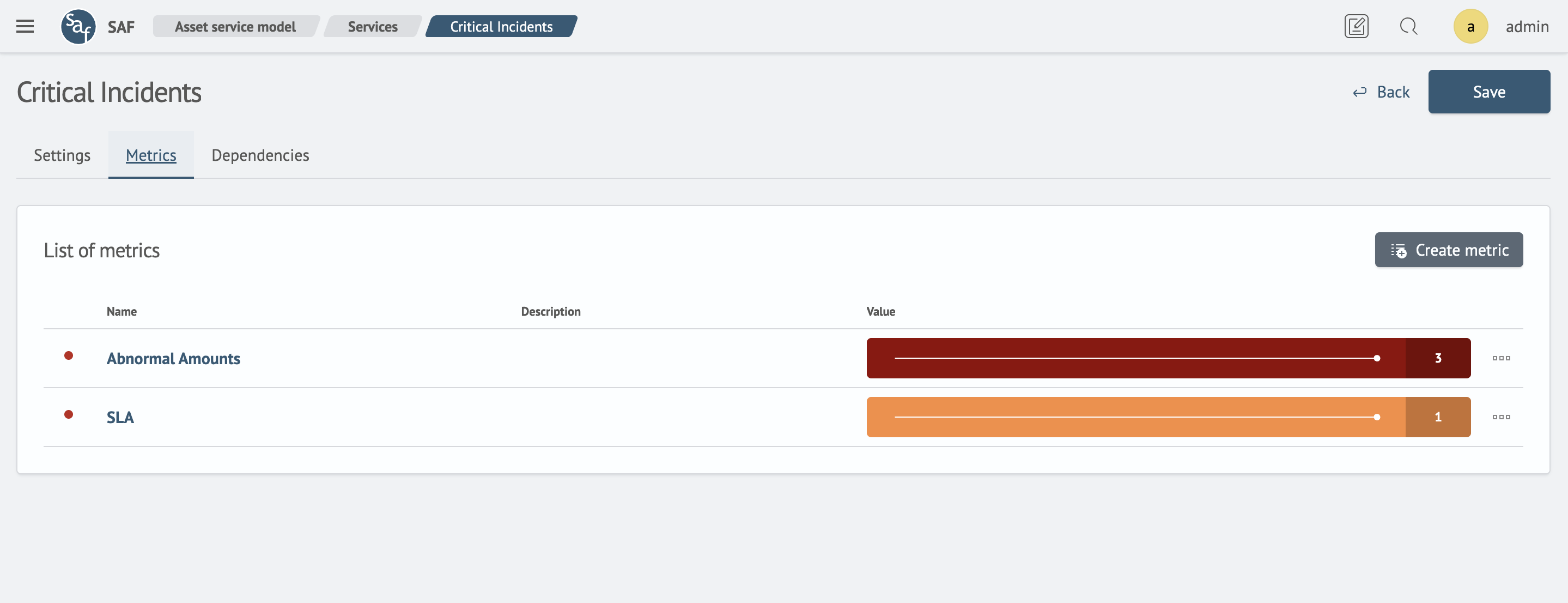The image size is (1568, 603).
Task: Click the Back link
Action: pyautogui.click(x=1381, y=92)
